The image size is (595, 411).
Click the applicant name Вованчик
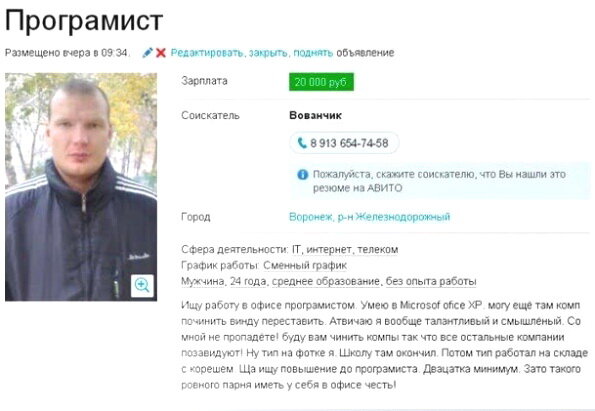click(315, 115)
